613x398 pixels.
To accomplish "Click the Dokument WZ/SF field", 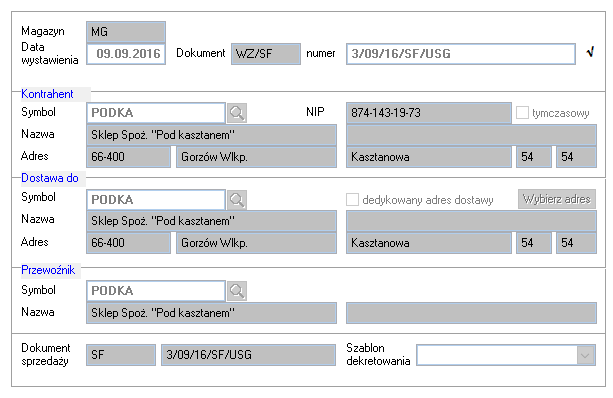I will pyautogui.click(x=266, y=54).
